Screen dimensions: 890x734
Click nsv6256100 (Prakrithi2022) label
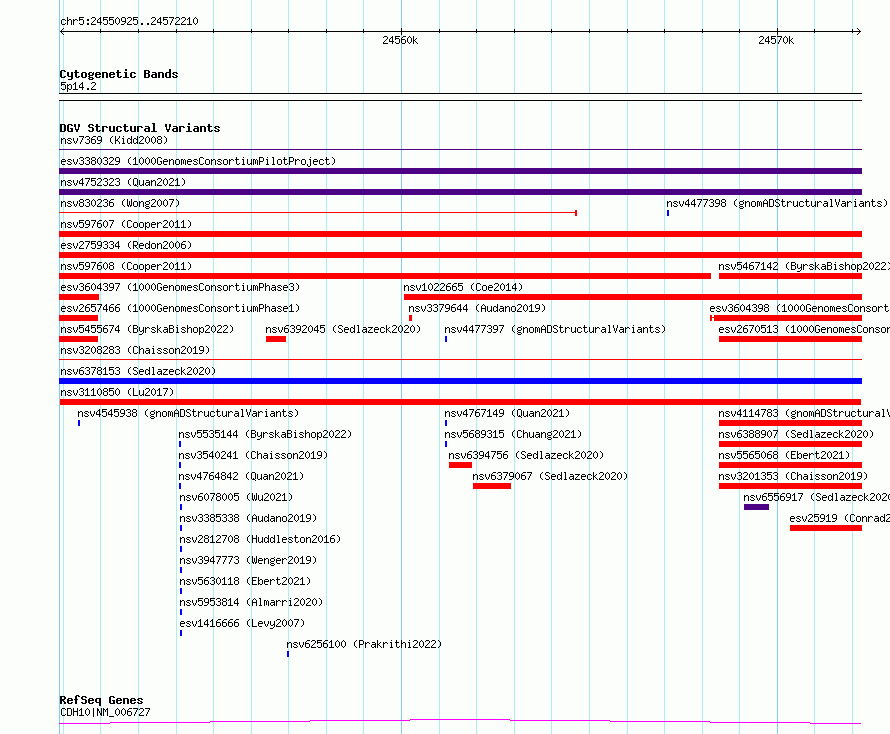[364, 644]
